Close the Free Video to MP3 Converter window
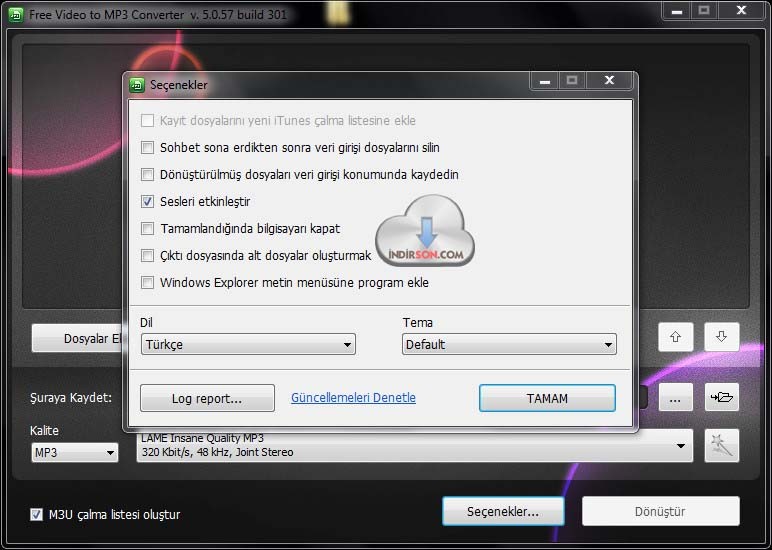Image resolution: width=772 pixels, height=550 pixels. (x=741, y=10)
